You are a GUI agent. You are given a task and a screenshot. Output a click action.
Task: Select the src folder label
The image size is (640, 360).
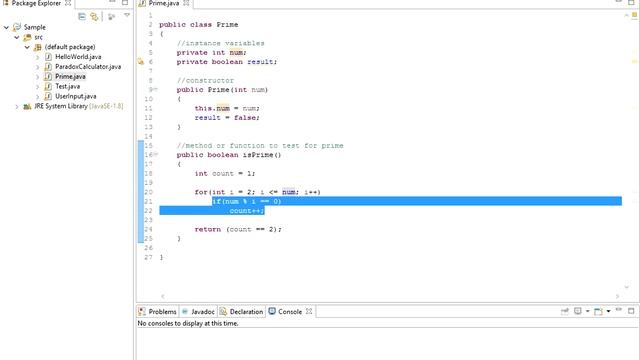38,37
